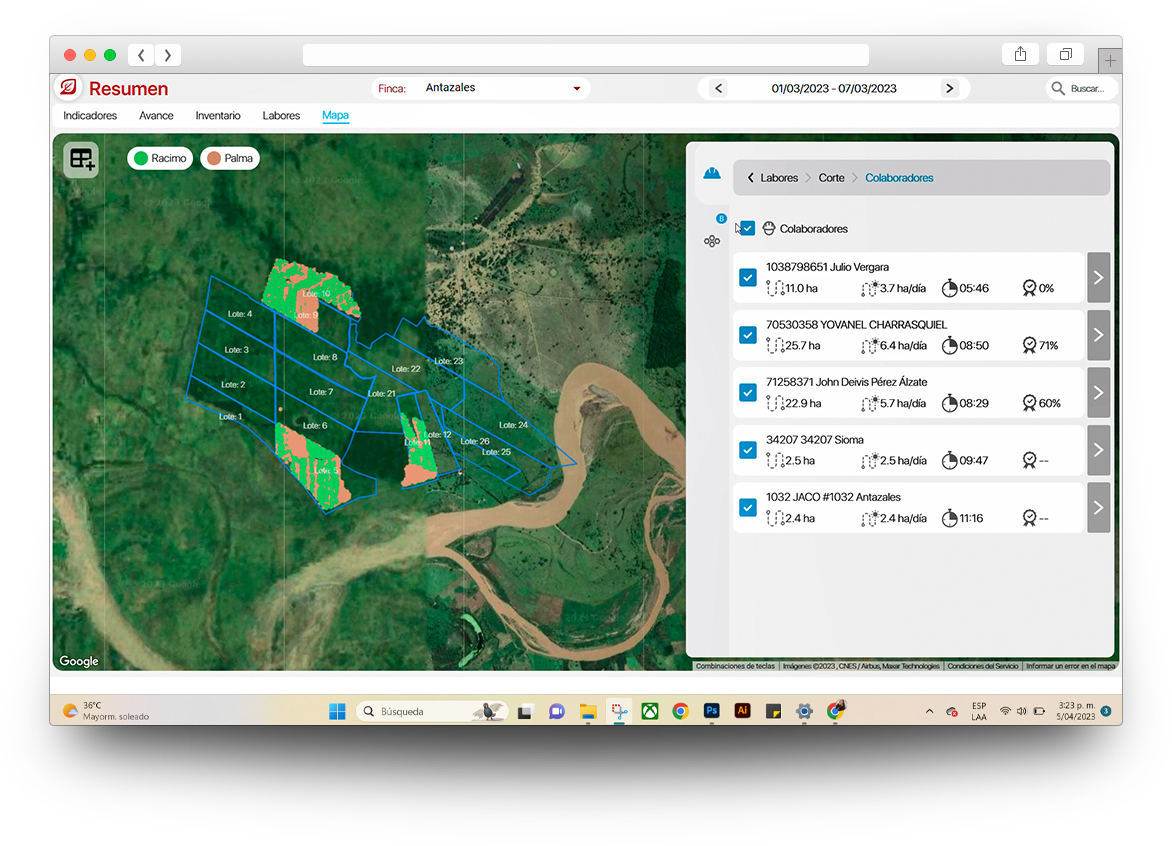Screen dimensions: 1172x846
Task: Click the Resumen leaf logo icon
Action: (68, 88)
